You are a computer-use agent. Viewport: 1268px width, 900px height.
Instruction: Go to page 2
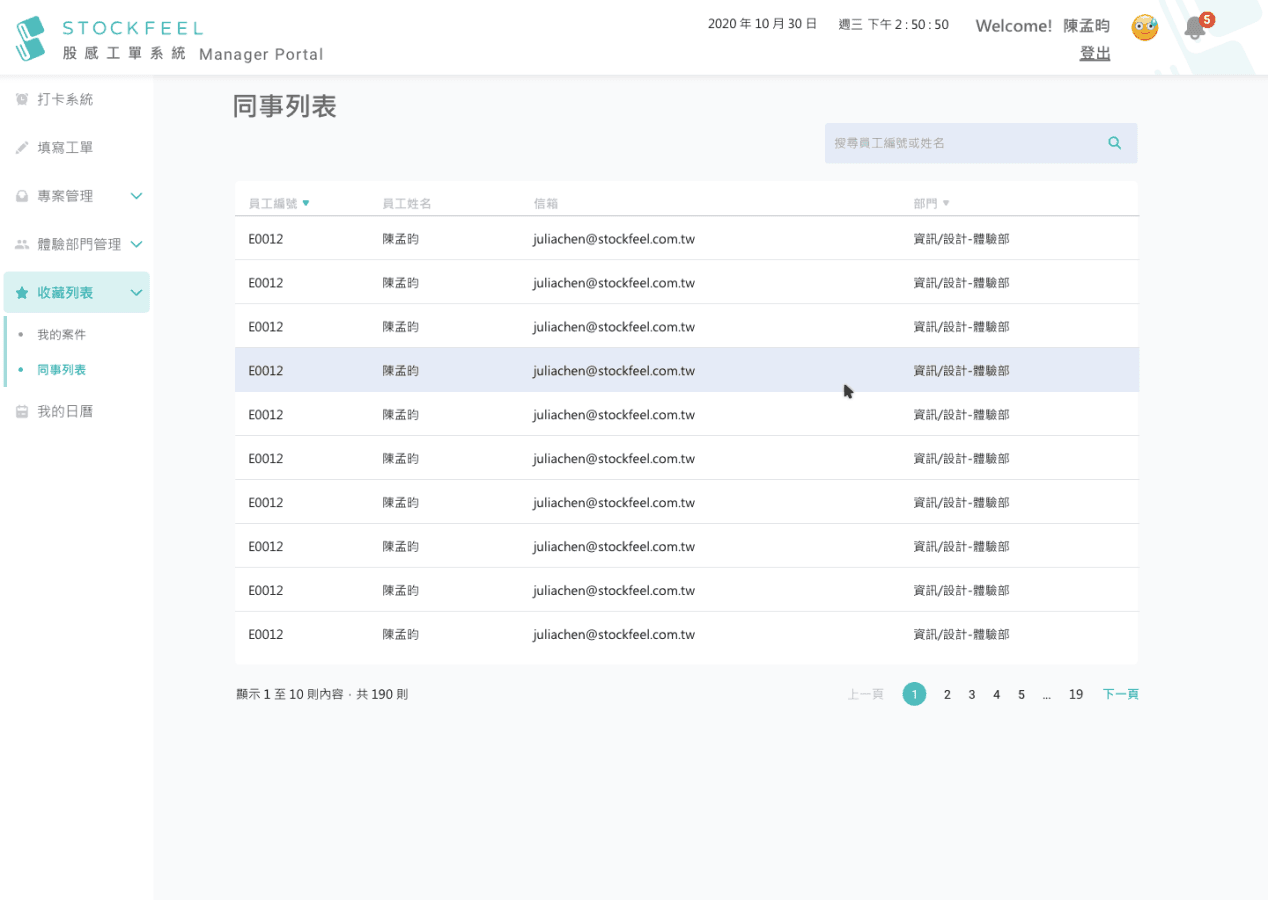[947, 694]
